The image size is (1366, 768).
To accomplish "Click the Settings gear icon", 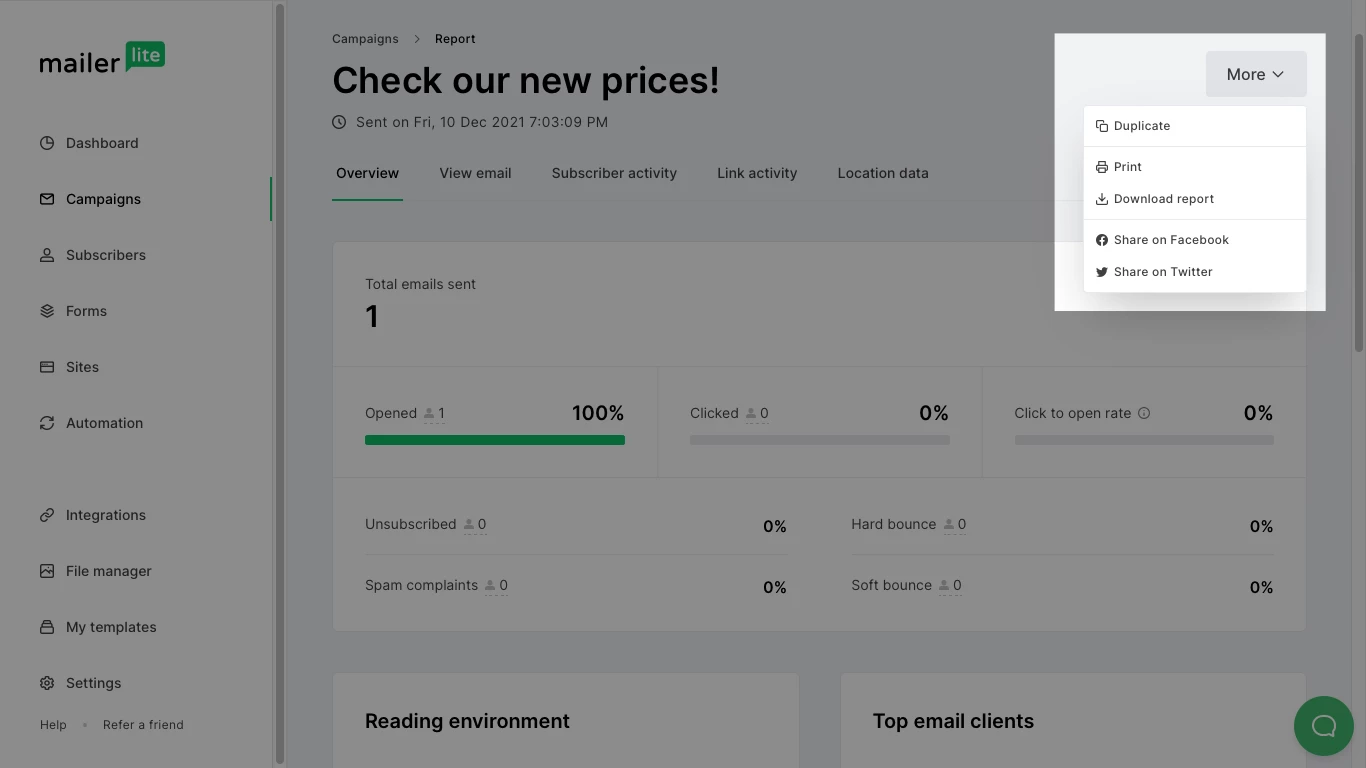I will point(47,683).
